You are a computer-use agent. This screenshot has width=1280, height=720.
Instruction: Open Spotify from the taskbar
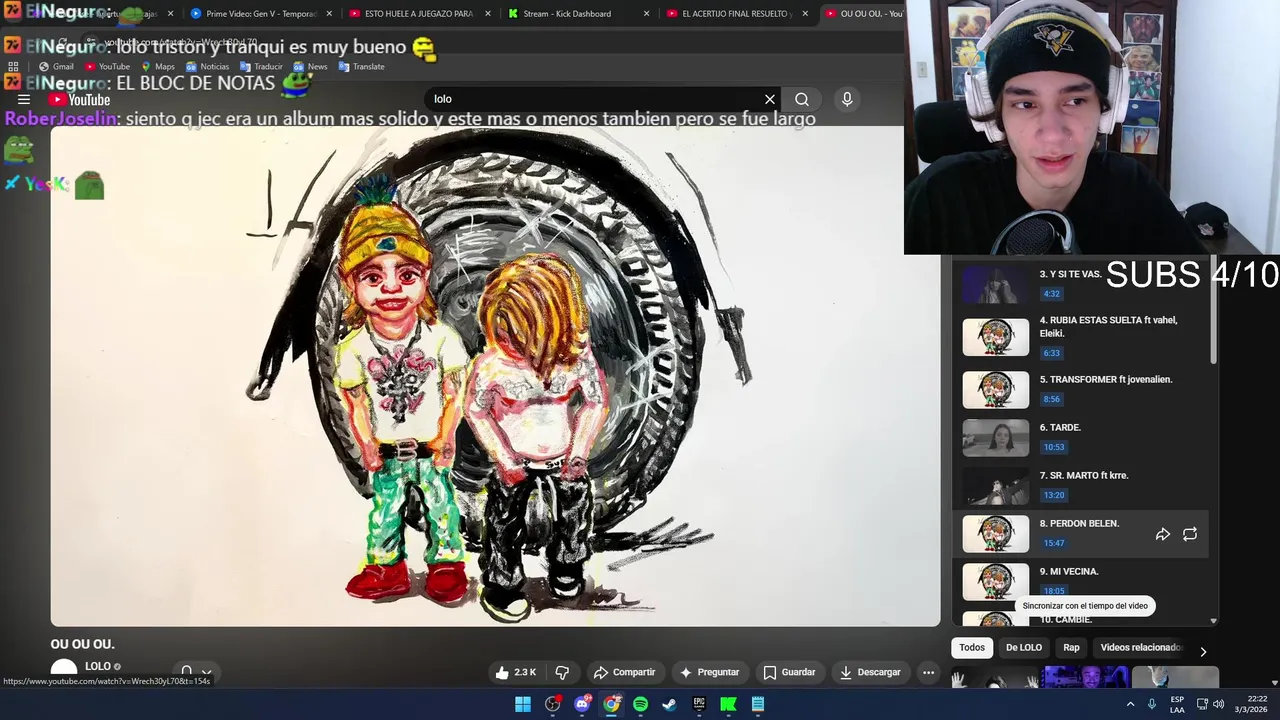click(x=641, y=704)
